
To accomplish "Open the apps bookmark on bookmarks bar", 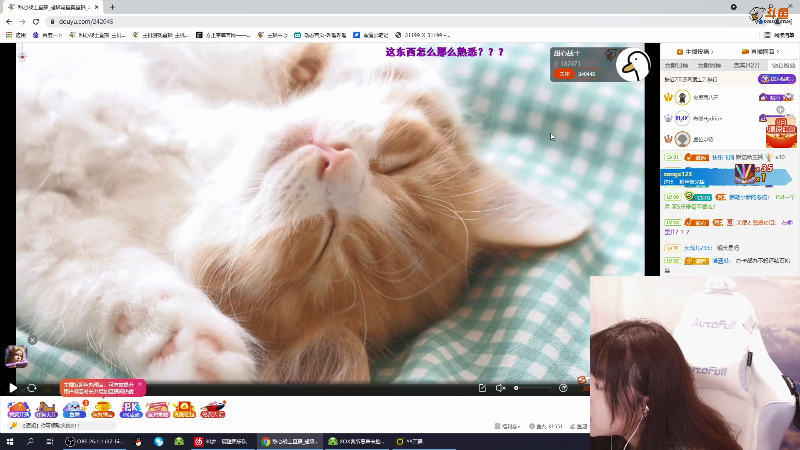I will coord(16,35).
